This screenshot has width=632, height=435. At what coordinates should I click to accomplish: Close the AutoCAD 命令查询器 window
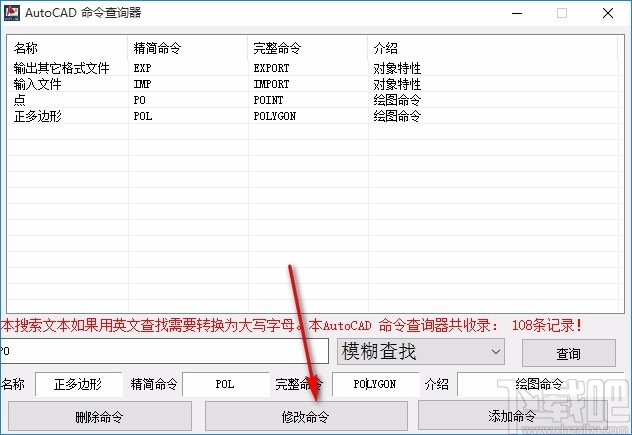click(x=608, y=13)
